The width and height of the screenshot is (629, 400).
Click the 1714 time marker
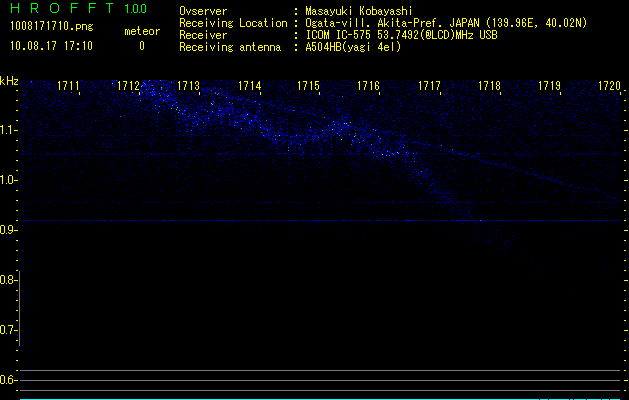point(250,86)
